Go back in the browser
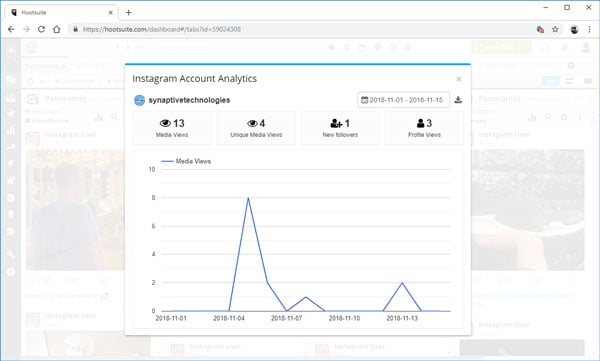The image size is (600, 361). point(11,29)
